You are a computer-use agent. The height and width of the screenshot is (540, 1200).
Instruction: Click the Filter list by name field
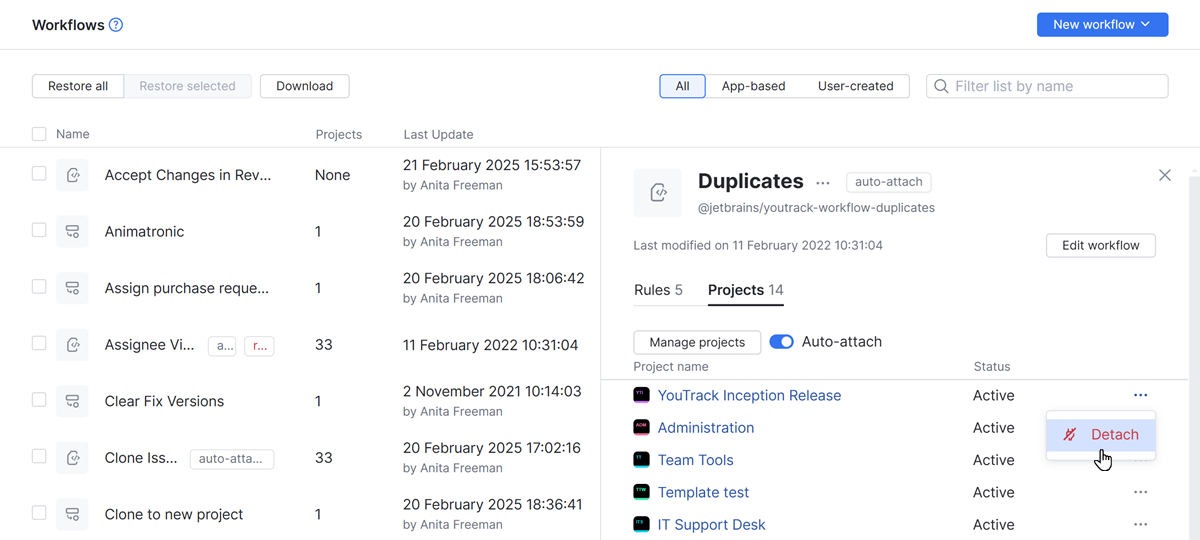click(x=1055, y=86)
